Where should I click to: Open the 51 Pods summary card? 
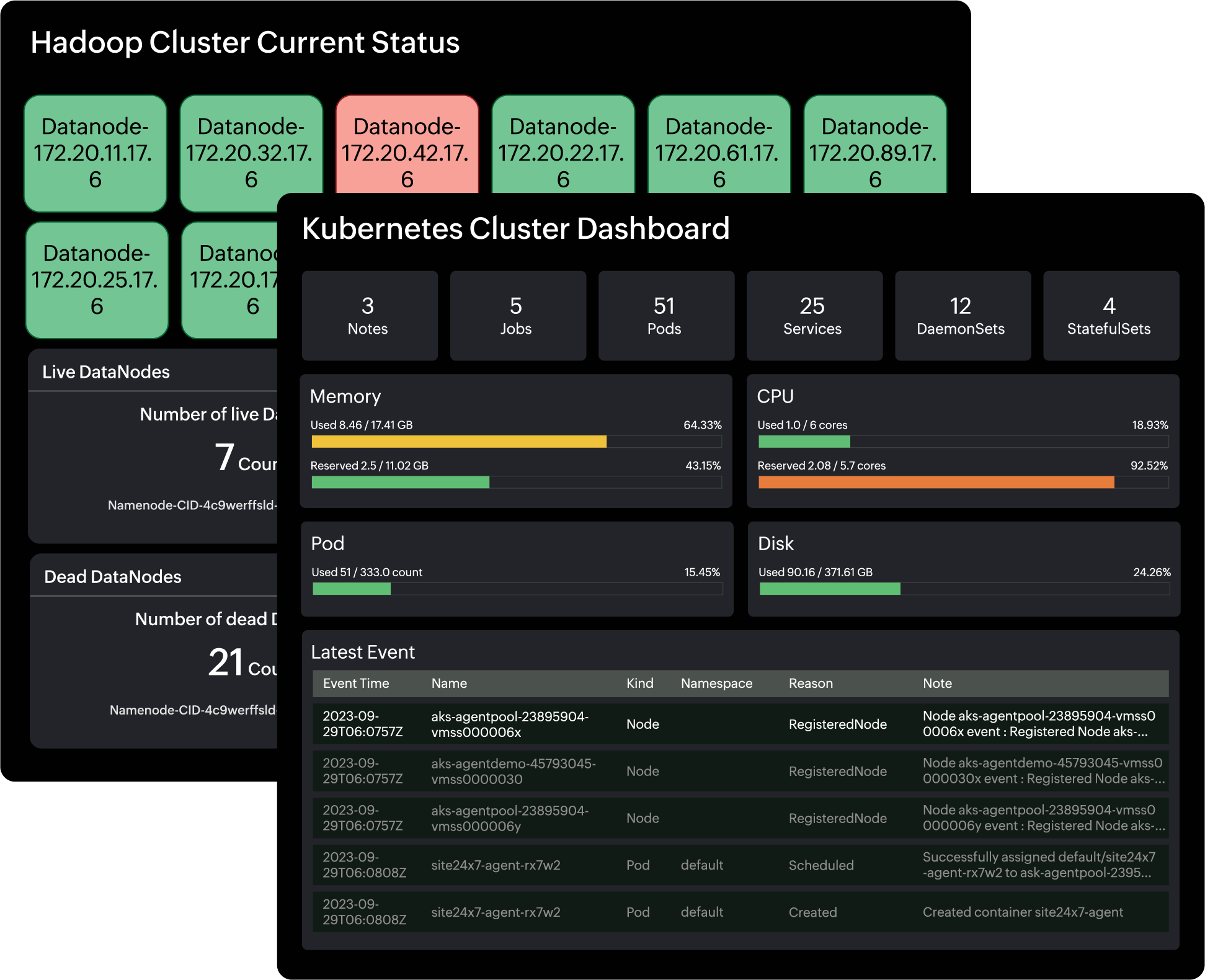[x=667, y=315]
